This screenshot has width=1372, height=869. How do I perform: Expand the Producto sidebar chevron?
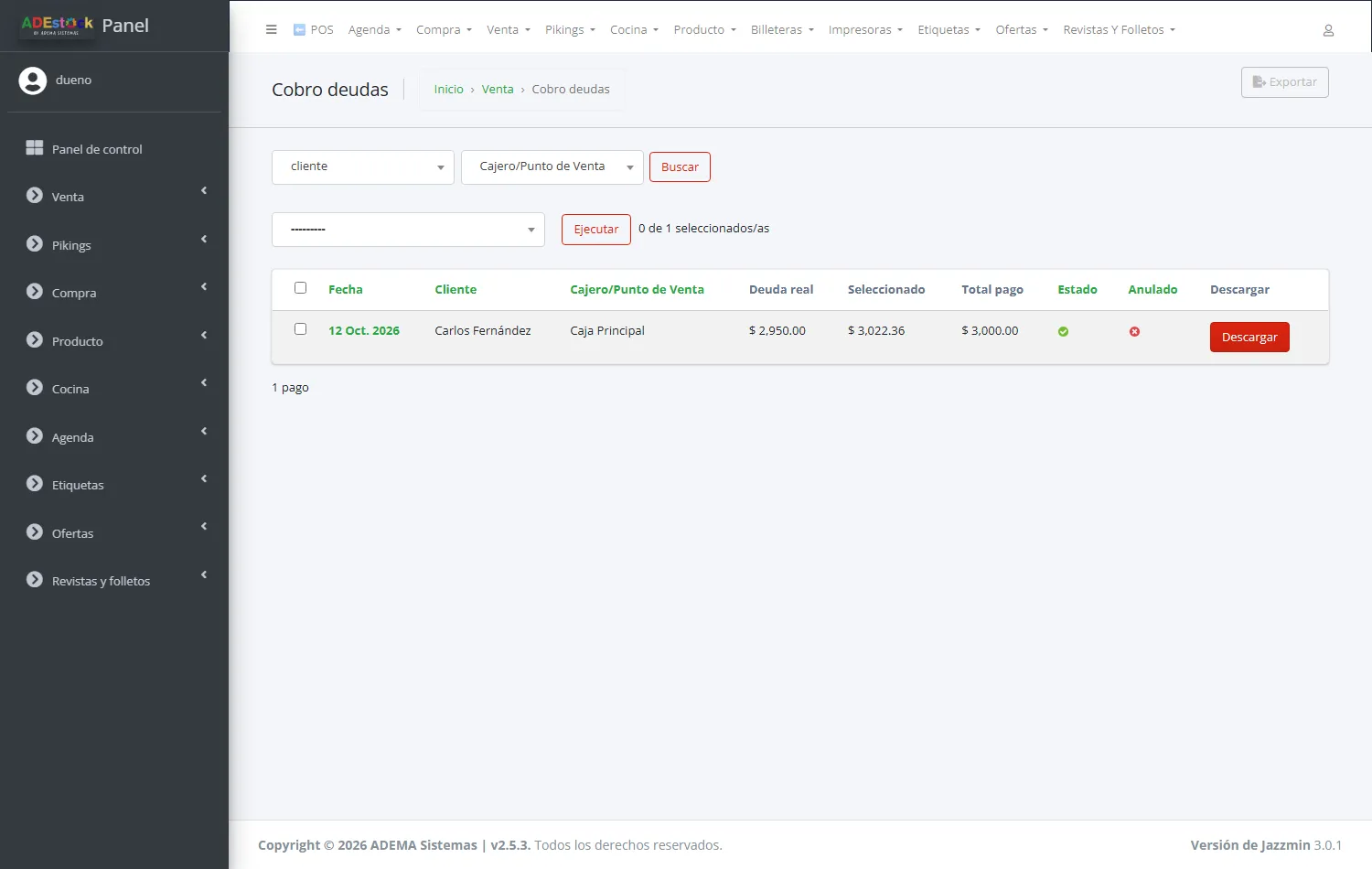204,336
